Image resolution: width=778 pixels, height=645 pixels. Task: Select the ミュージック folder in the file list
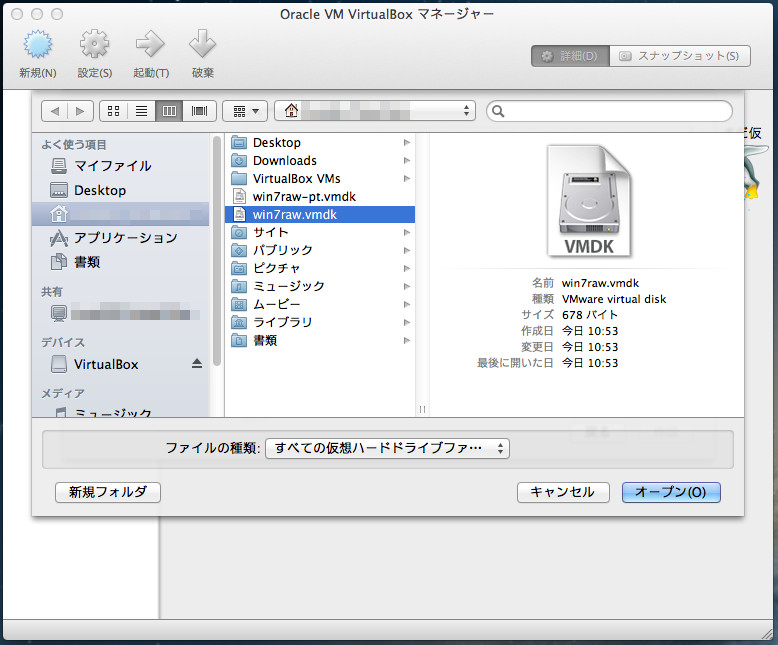(320, 286)
